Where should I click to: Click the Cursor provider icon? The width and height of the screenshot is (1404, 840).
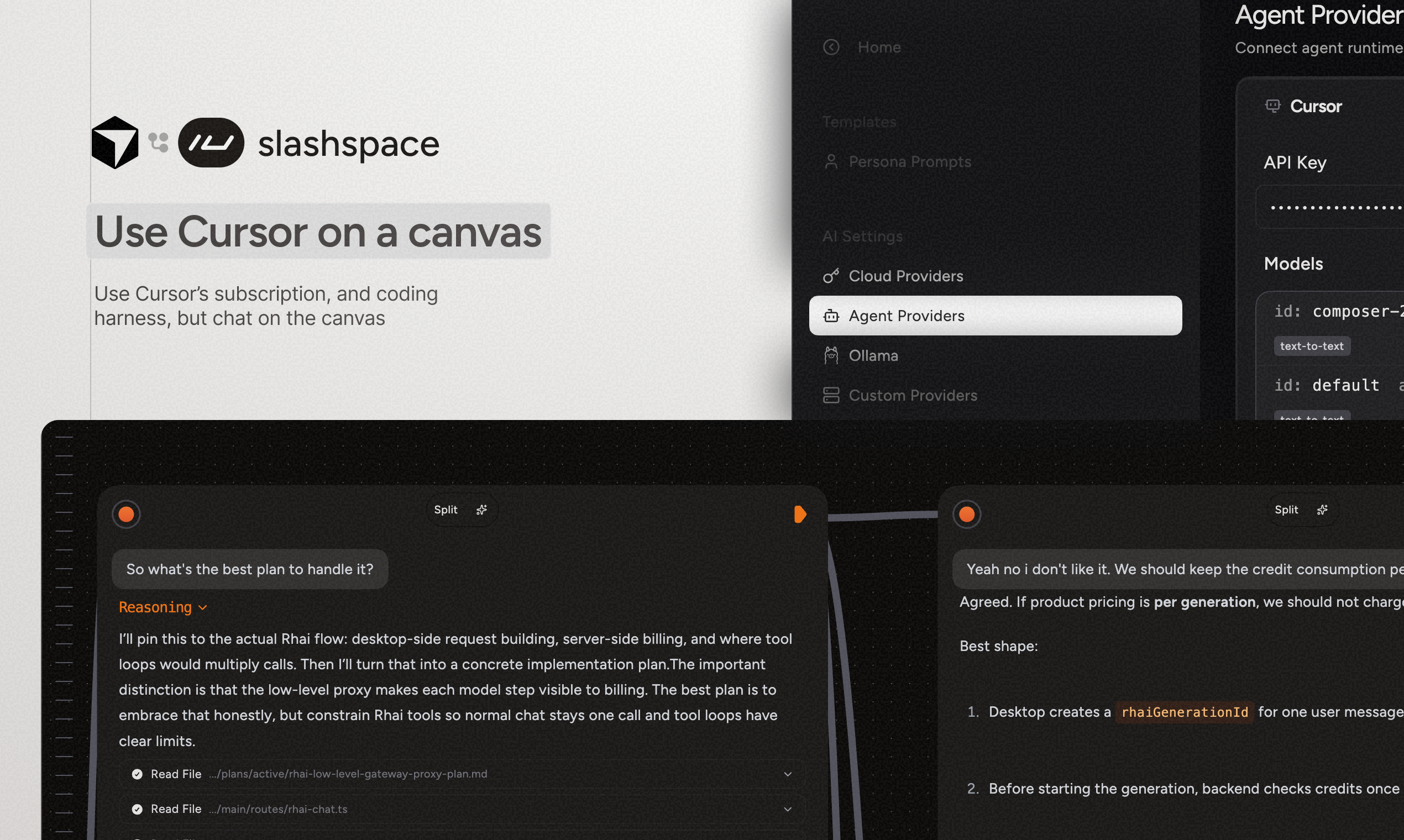pyautogui.click(x=1272, y=106)
